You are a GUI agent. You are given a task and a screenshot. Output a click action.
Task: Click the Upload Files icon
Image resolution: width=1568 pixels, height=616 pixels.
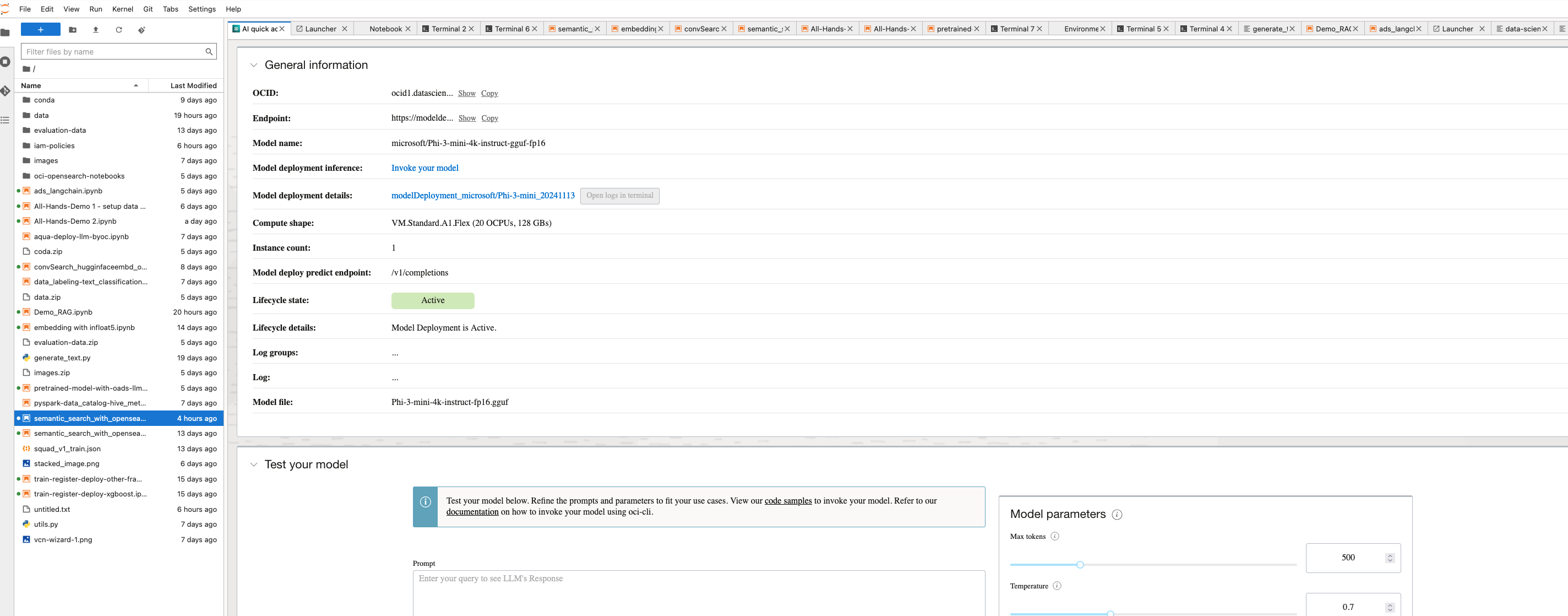click(x=96, y=30)
